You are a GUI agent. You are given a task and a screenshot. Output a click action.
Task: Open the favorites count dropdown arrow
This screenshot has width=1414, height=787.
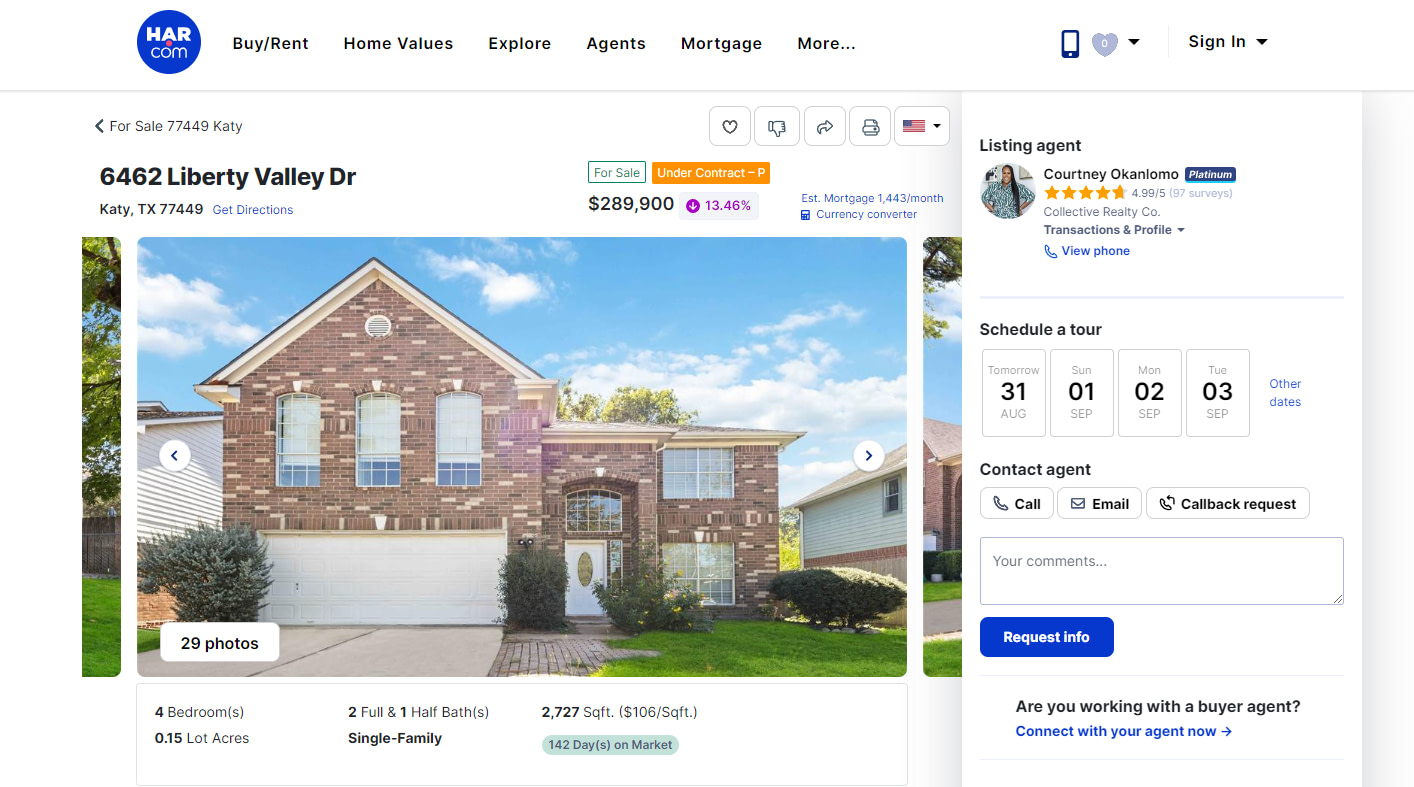(1134, 42)
